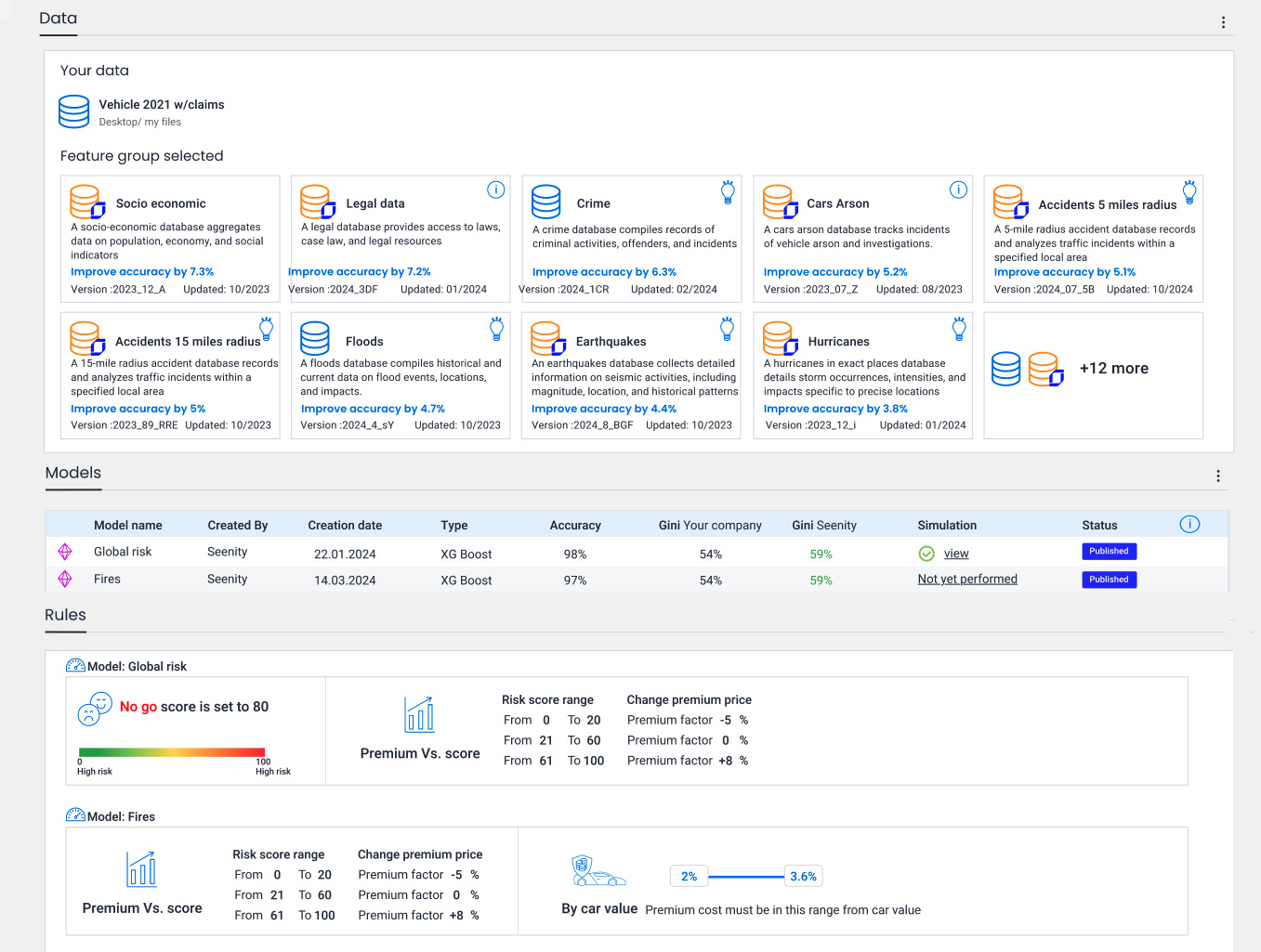Click the 3.6% upper bound slider handle
This screenshot has width=1261, height=952.
(803, 876)
